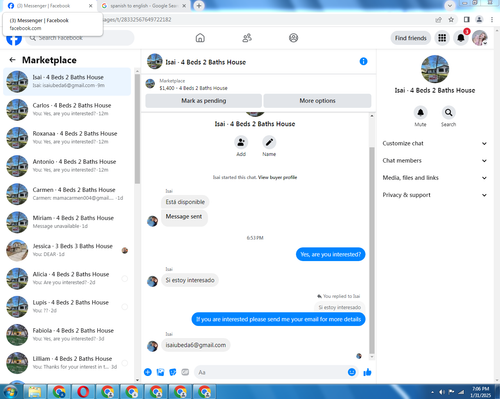The width and height of the screenshot is (500, 399).
Task: Focus the Search Facebook field
Action: pyautogui.click(x=80, y=38)
